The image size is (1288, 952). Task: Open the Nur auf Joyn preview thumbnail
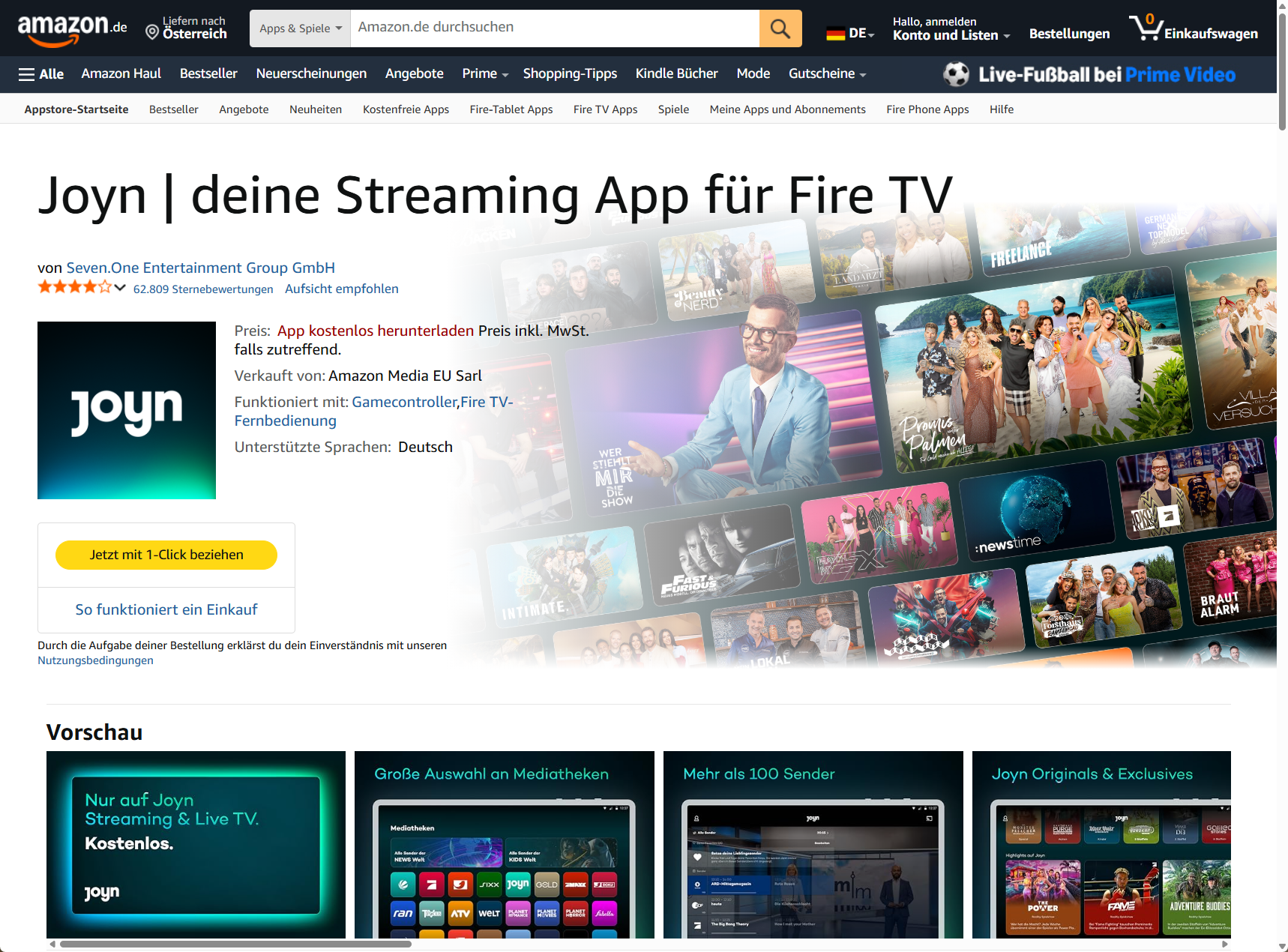click(196, 845)
